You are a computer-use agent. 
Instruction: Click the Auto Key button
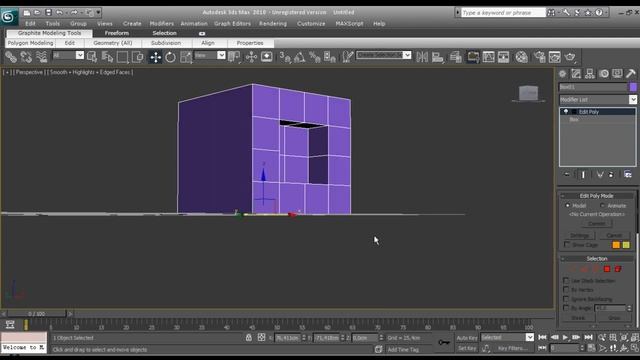[467, 338]
